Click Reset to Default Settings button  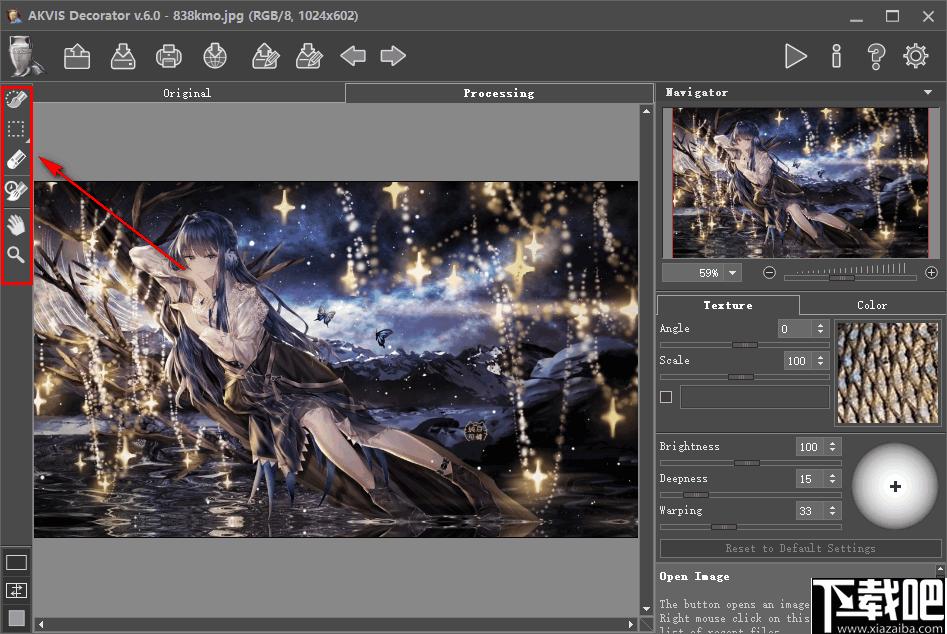800,548
